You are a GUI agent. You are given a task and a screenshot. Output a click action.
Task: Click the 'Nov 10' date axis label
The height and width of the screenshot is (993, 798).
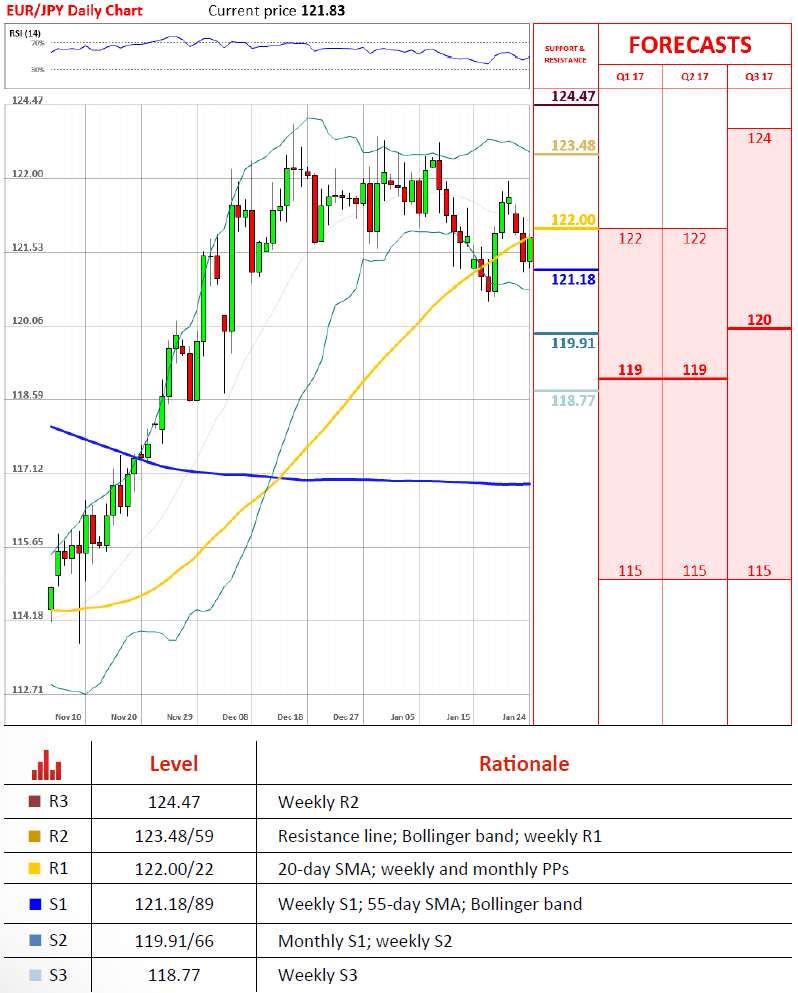[68, 717]
